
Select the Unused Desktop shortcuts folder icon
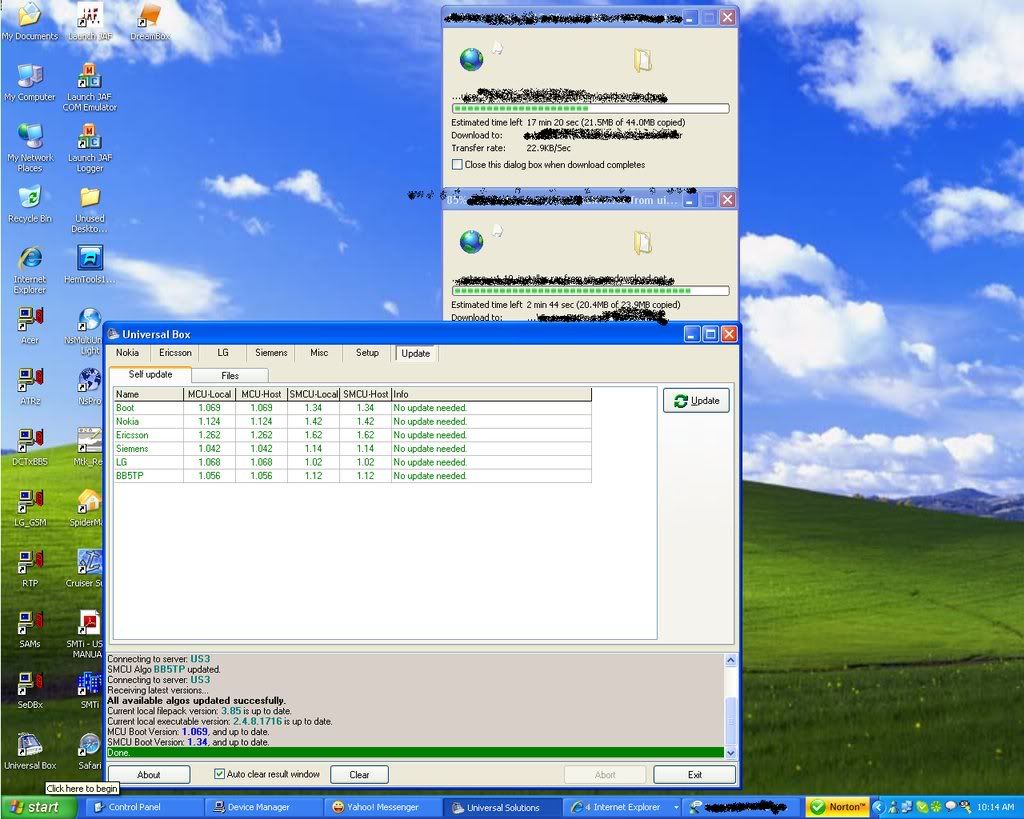(x=90, y=209)
